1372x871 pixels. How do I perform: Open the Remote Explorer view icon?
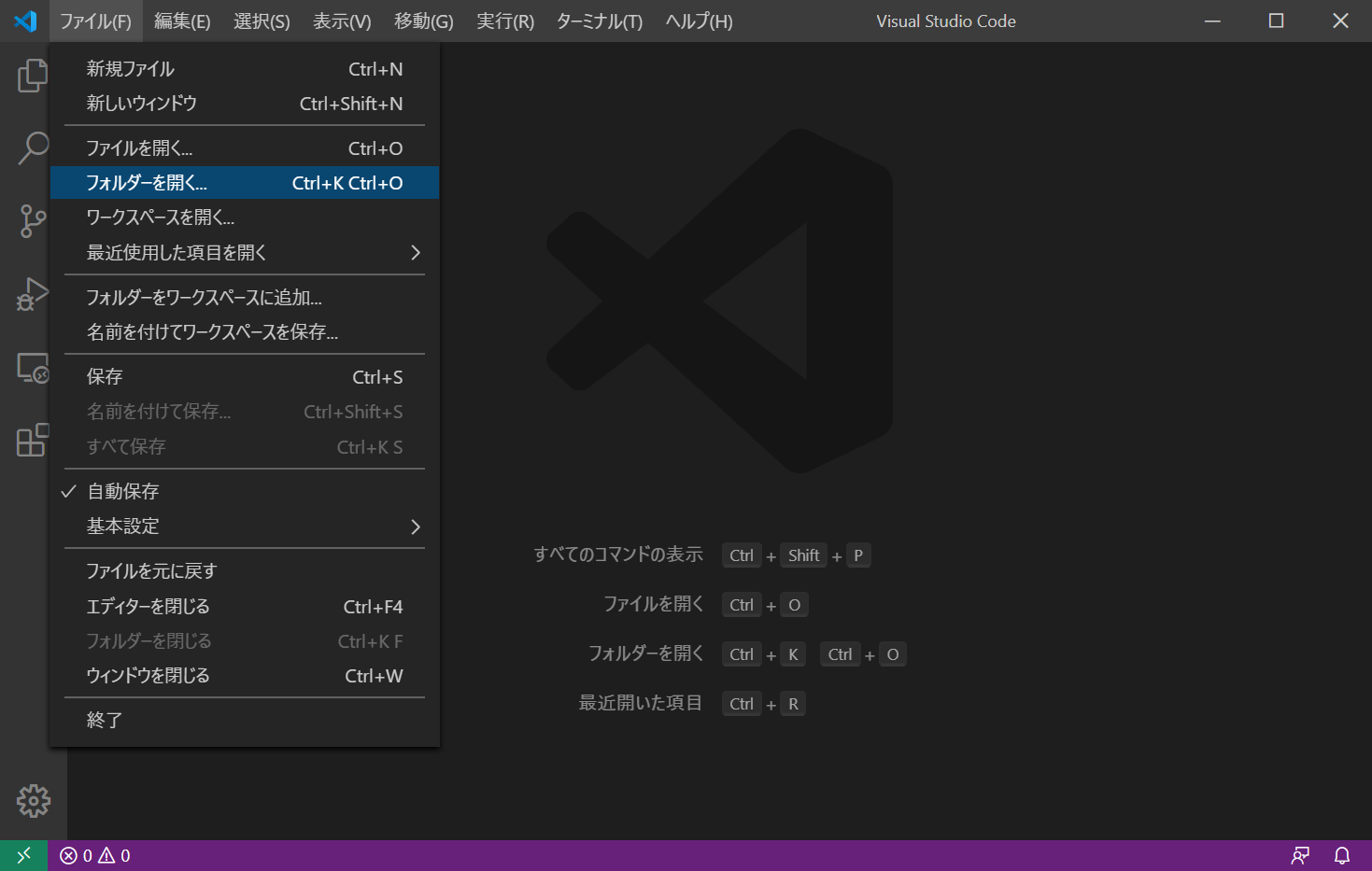[x=33, y=367]
